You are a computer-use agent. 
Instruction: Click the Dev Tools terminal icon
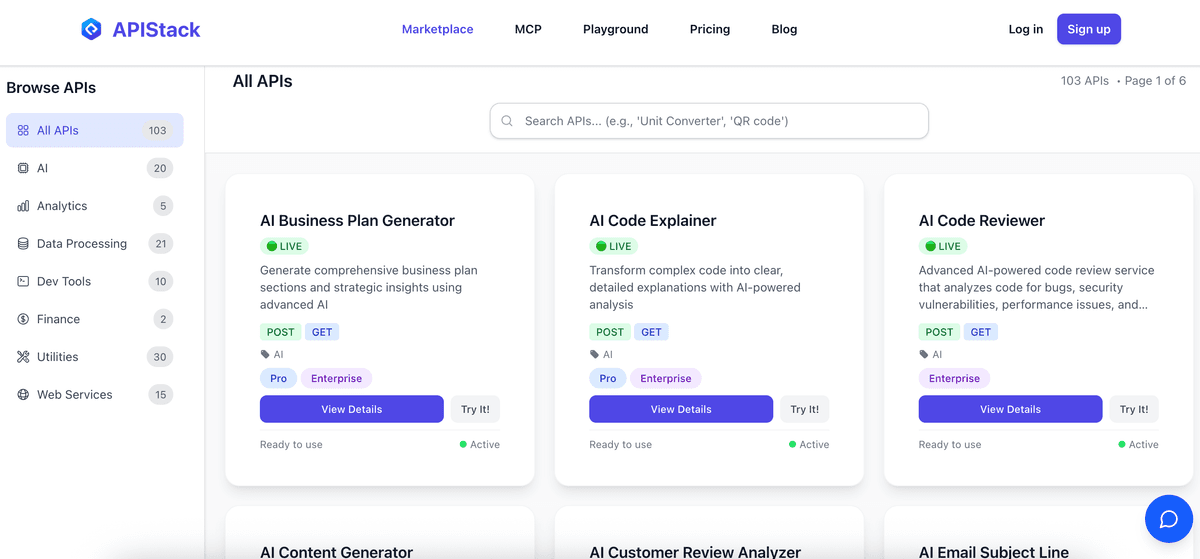tap(23, 281)
